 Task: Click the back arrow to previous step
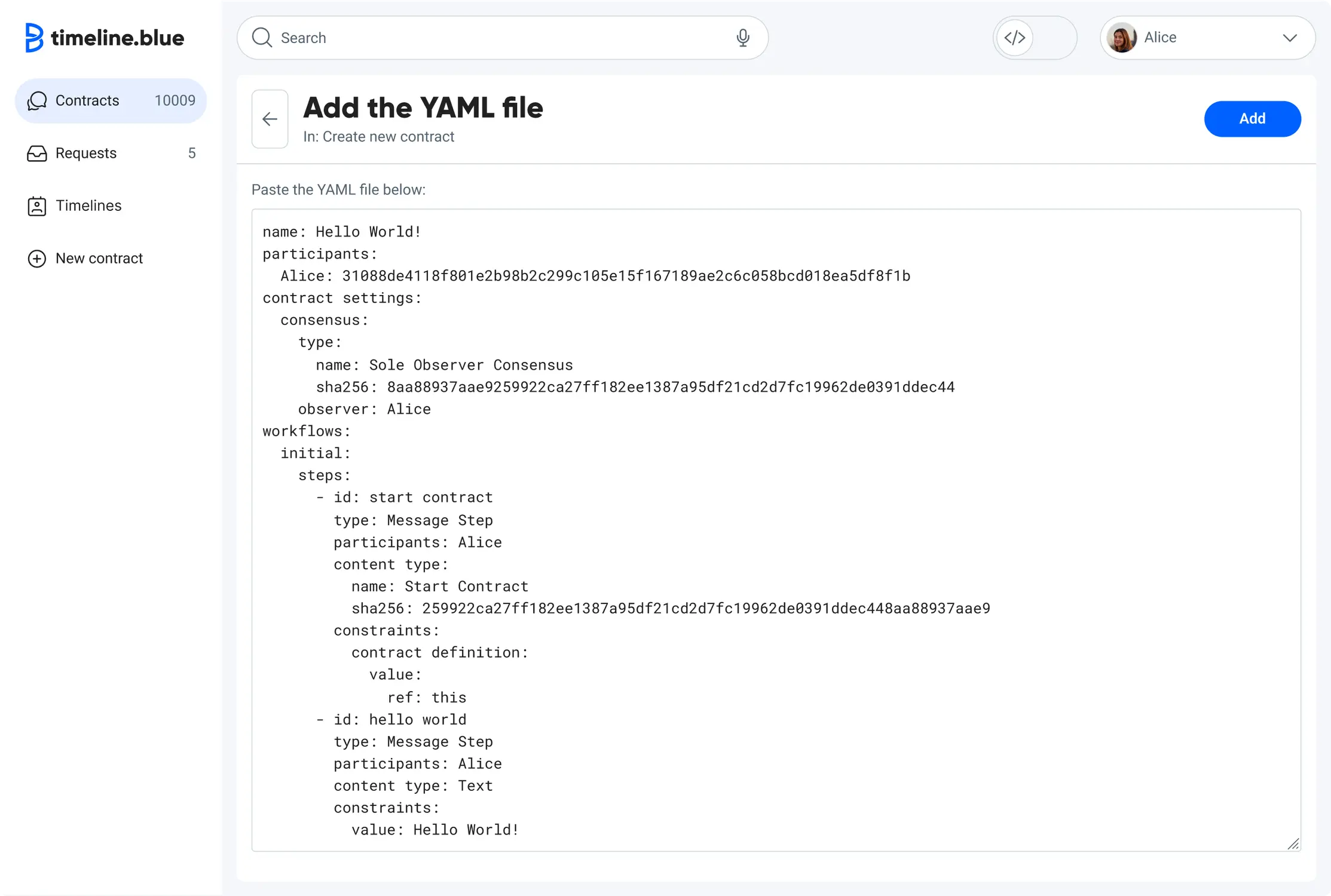[269, 118]
